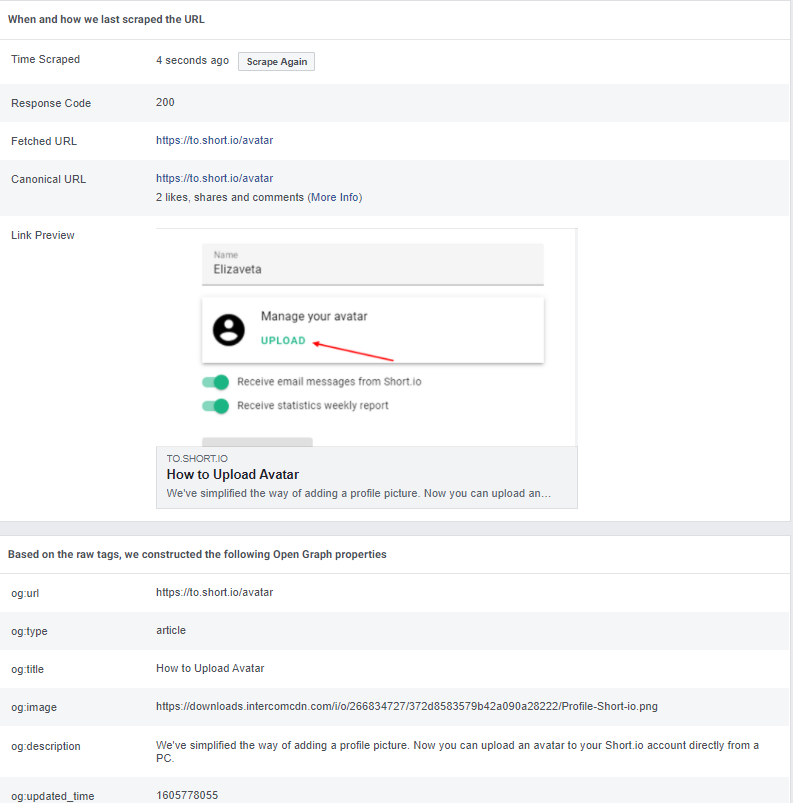Viewport: 793px width, 803px height.
Task: Click the og:title property label
Action: (28, 669)
